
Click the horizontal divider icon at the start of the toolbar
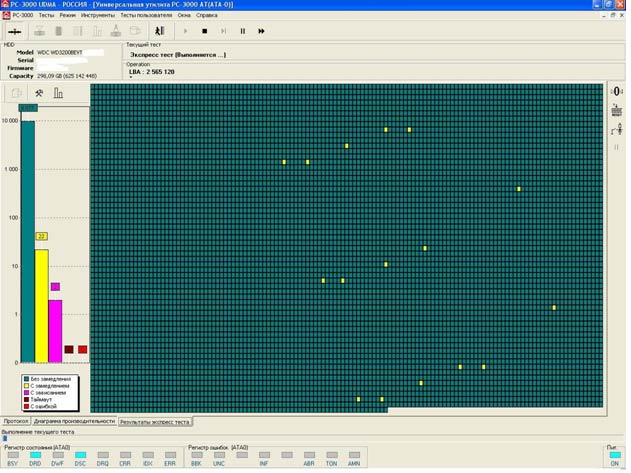(15, 31)
